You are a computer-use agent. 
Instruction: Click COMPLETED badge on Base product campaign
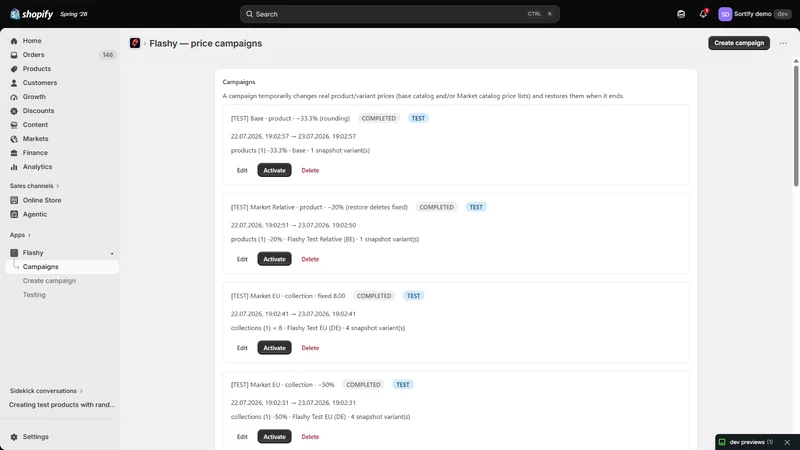(379, 118)
